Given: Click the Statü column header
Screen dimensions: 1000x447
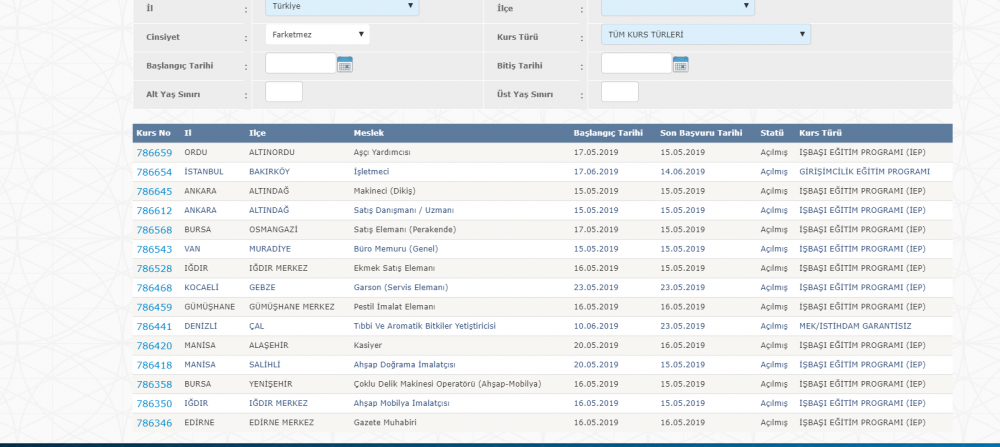Looking at the screenshot, I should click(x=772, y=133).
